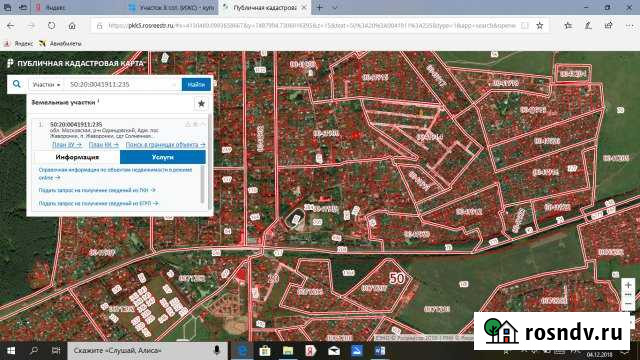Click the services list scrollbar
The height and width of the screenshot is (360, 640).
202,184
